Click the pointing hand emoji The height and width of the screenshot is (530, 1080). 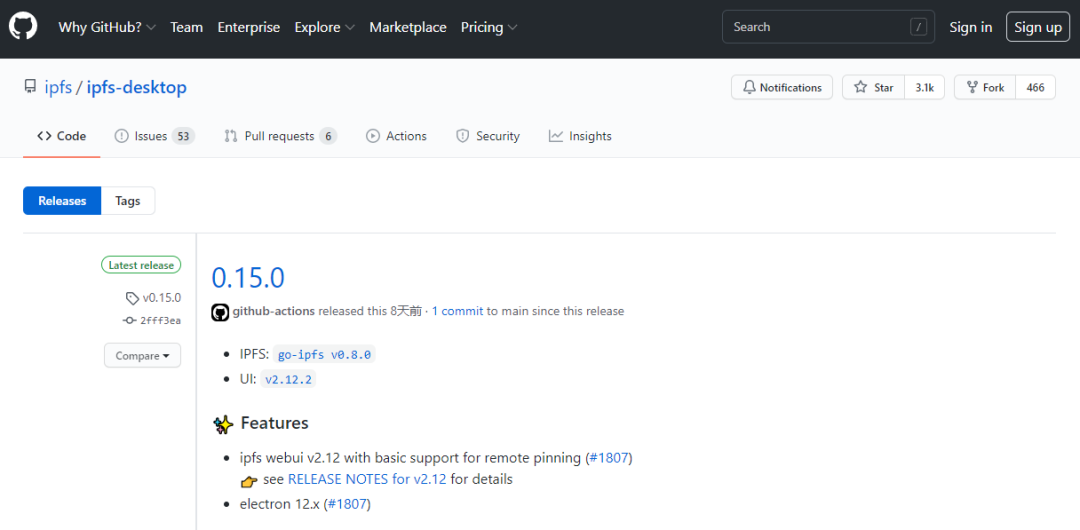tap(249, 480)
